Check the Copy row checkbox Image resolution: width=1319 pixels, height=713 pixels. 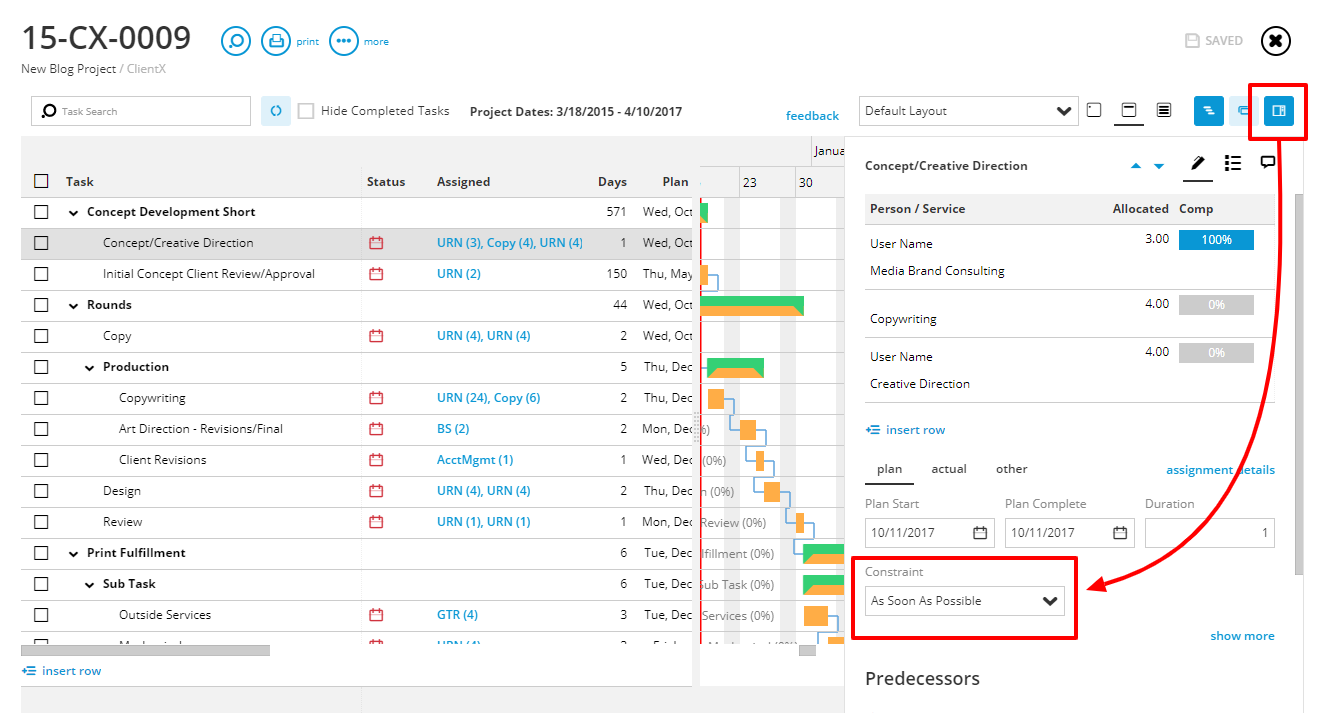[41, 336]
